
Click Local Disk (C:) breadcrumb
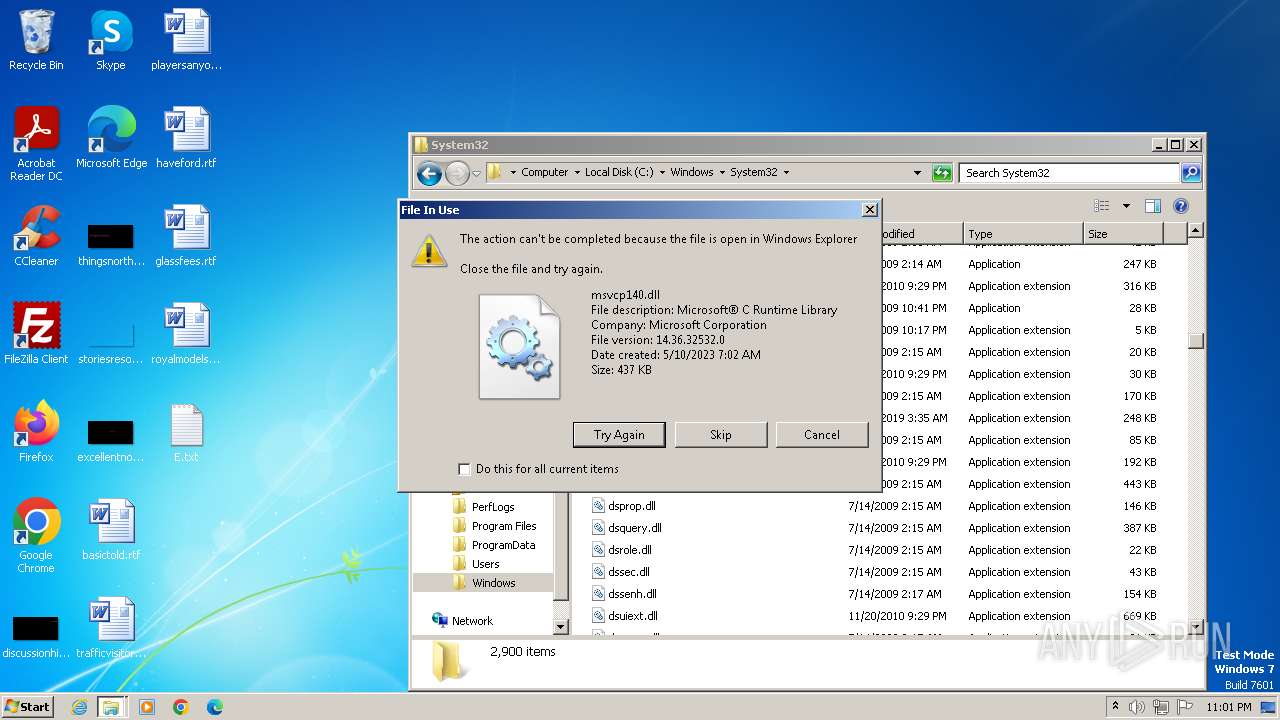click(619, 172)
